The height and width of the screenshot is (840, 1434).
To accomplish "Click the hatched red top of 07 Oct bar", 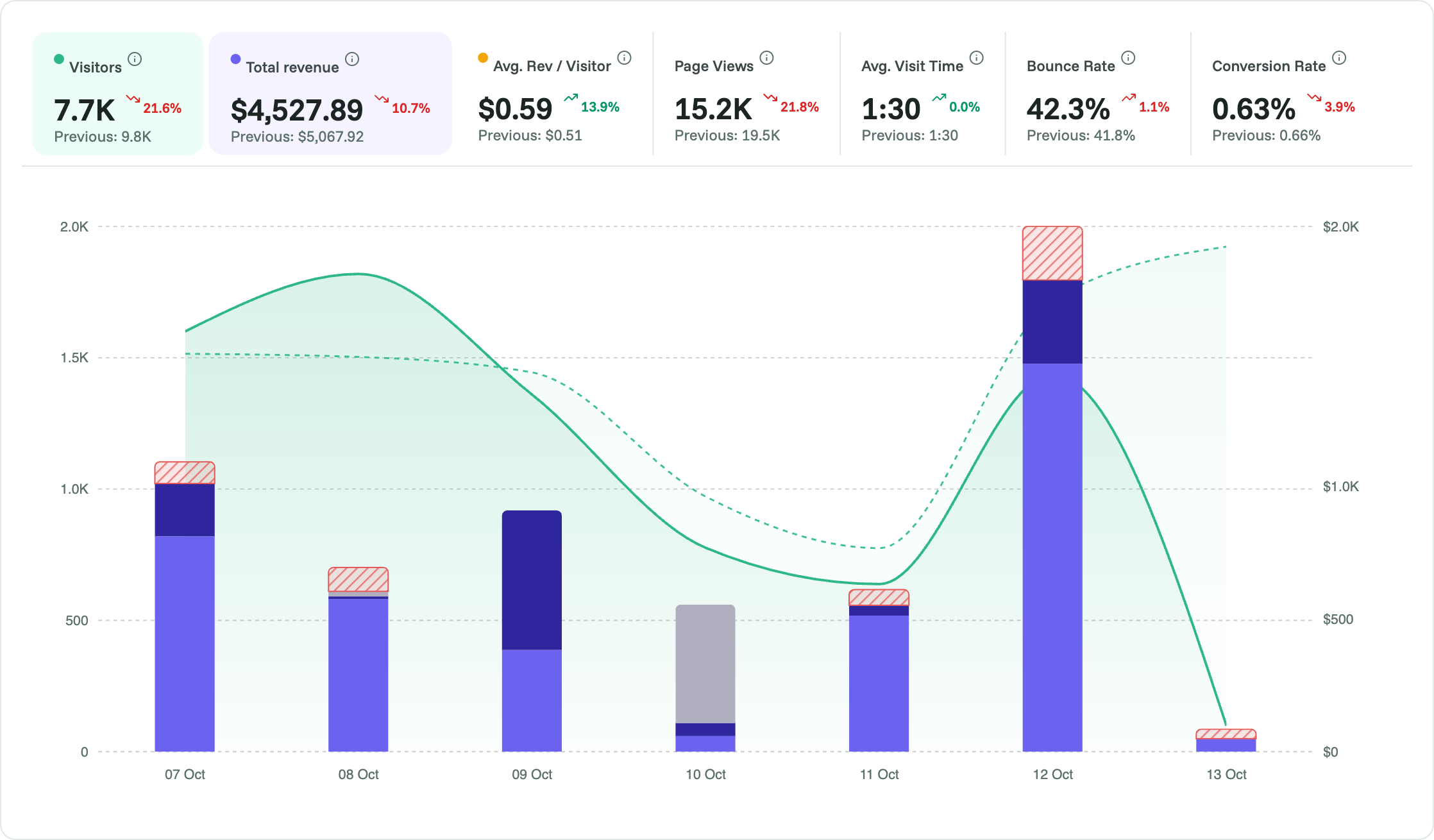I will 185,473.
